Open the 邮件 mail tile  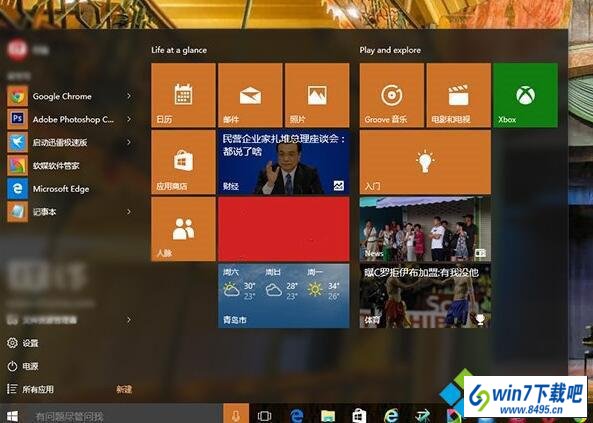250,95
